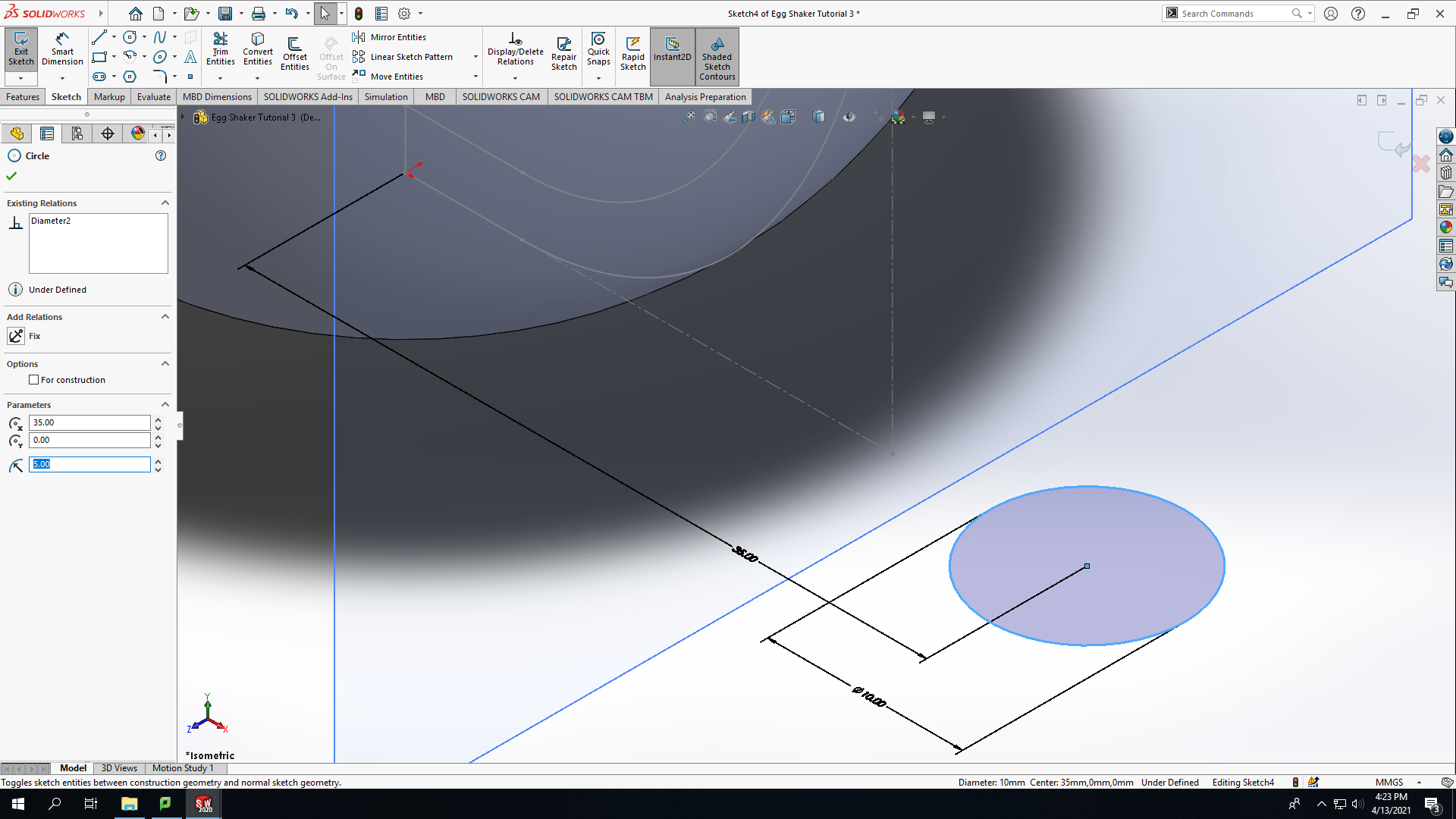
Task: Switch to the Features tab
Action: pos(23,97)
